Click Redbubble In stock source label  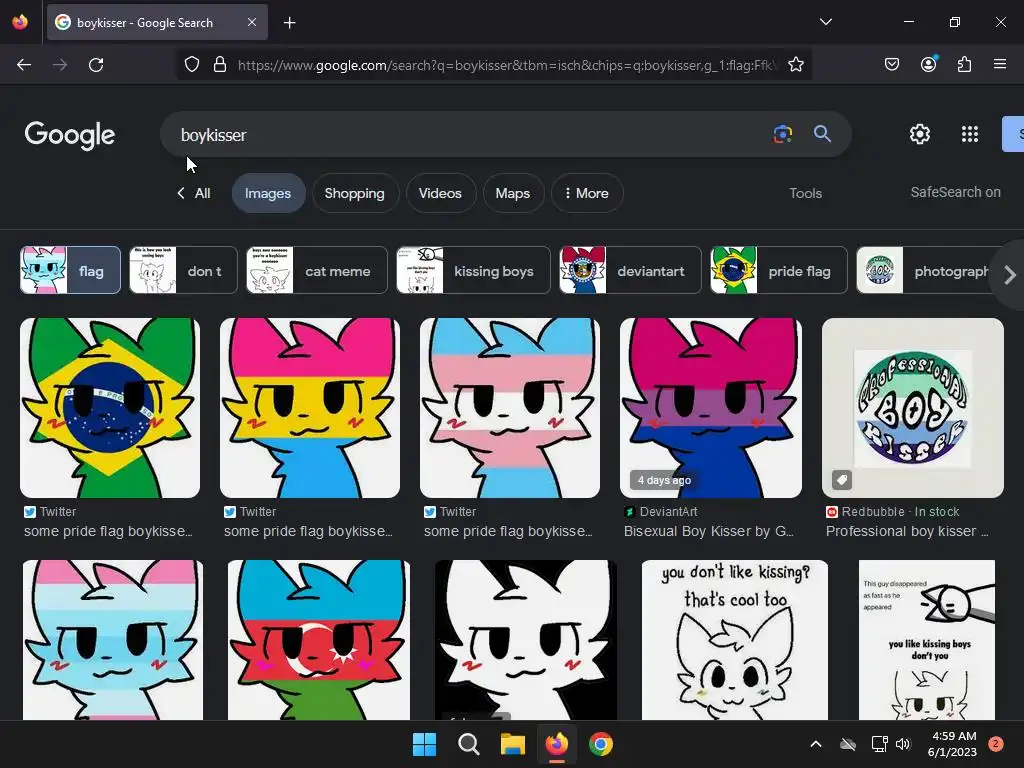[x=893, y=511]
